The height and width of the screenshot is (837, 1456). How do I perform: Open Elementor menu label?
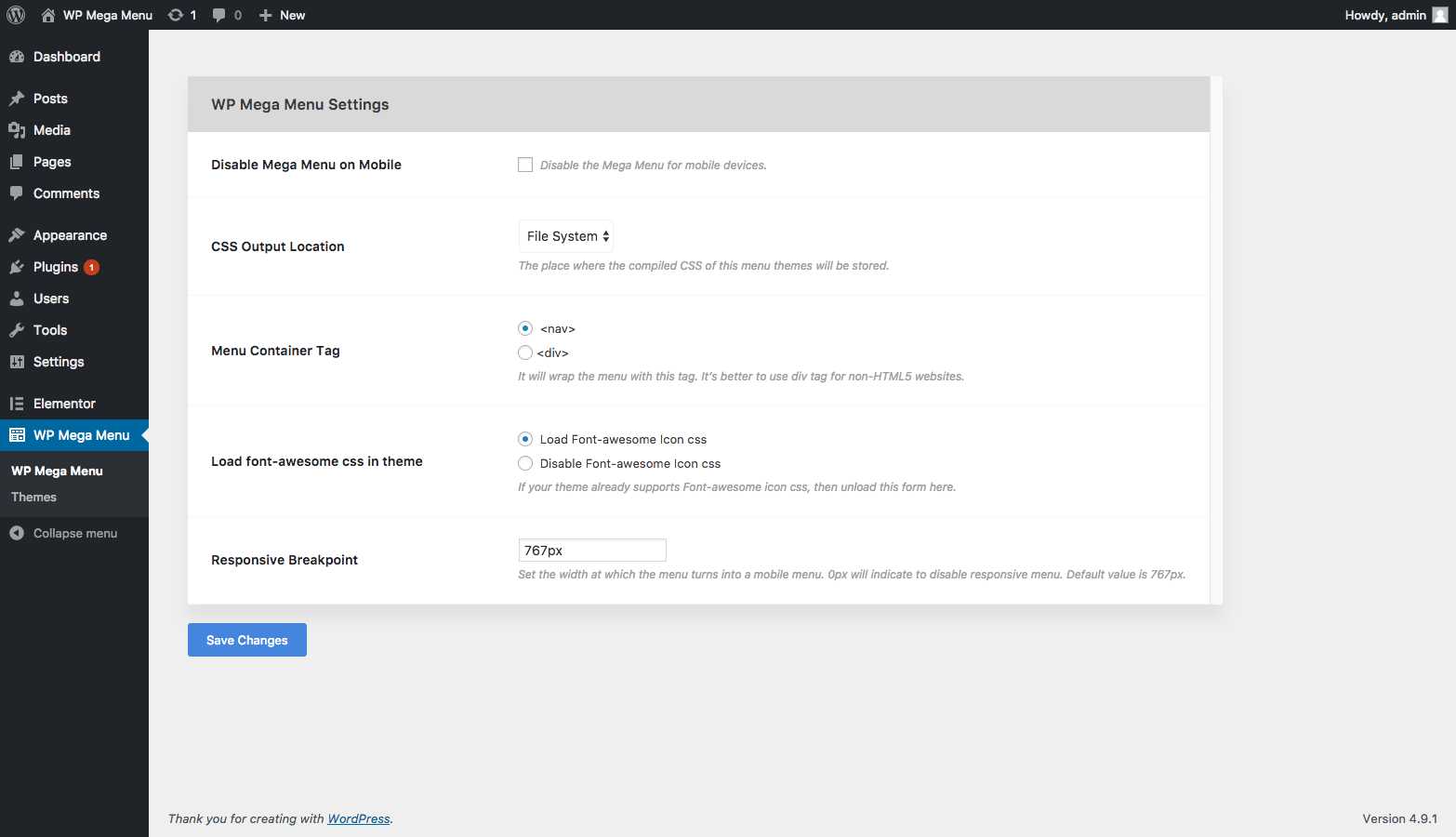(64, 404)
